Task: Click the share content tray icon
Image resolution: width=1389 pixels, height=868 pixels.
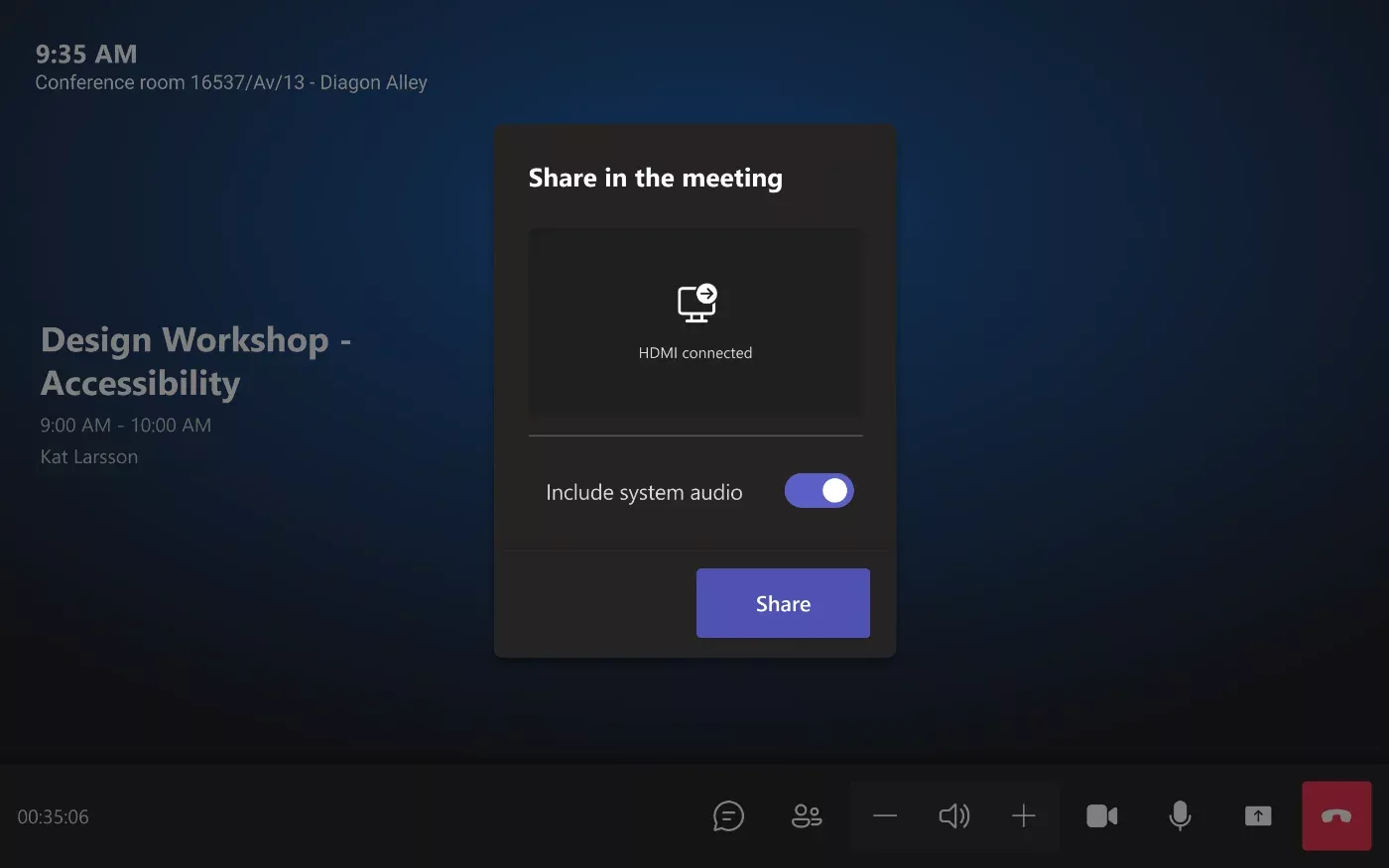Action: click(x=1258, y=816)
